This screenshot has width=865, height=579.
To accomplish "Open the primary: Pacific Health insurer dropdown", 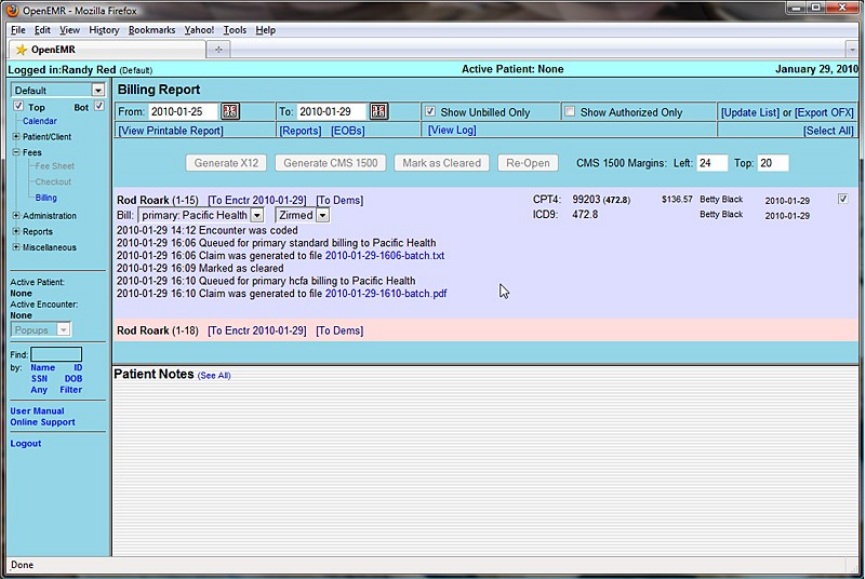I will [x=201, y=215].
